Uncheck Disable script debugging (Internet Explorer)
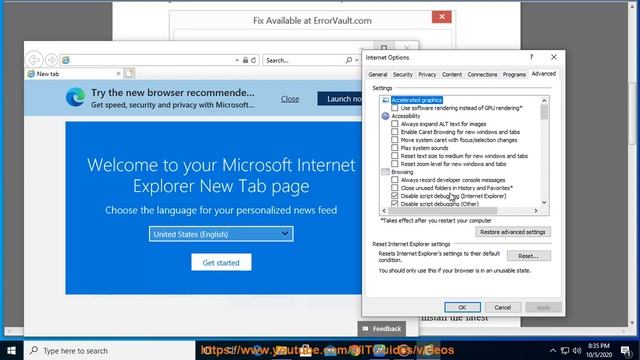This screenshot has height=360, width=640. [x=394, y=196]
